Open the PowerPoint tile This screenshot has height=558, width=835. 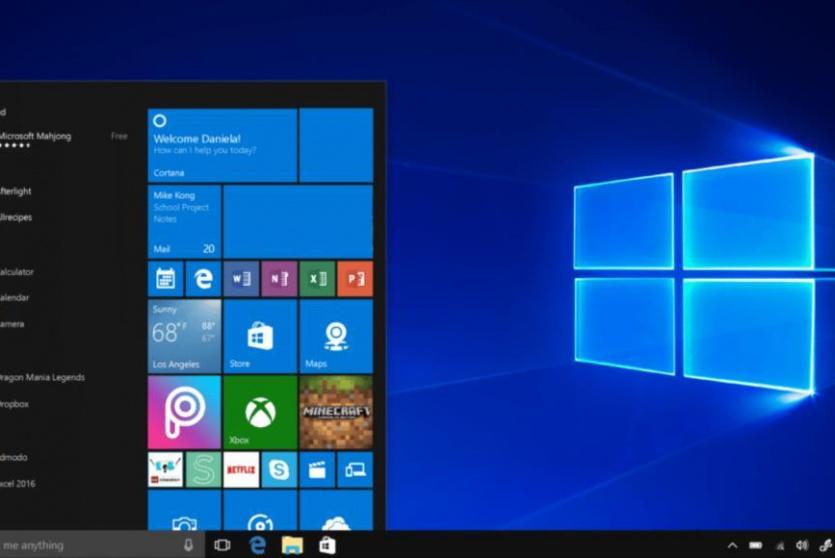[x=355, y=279]
